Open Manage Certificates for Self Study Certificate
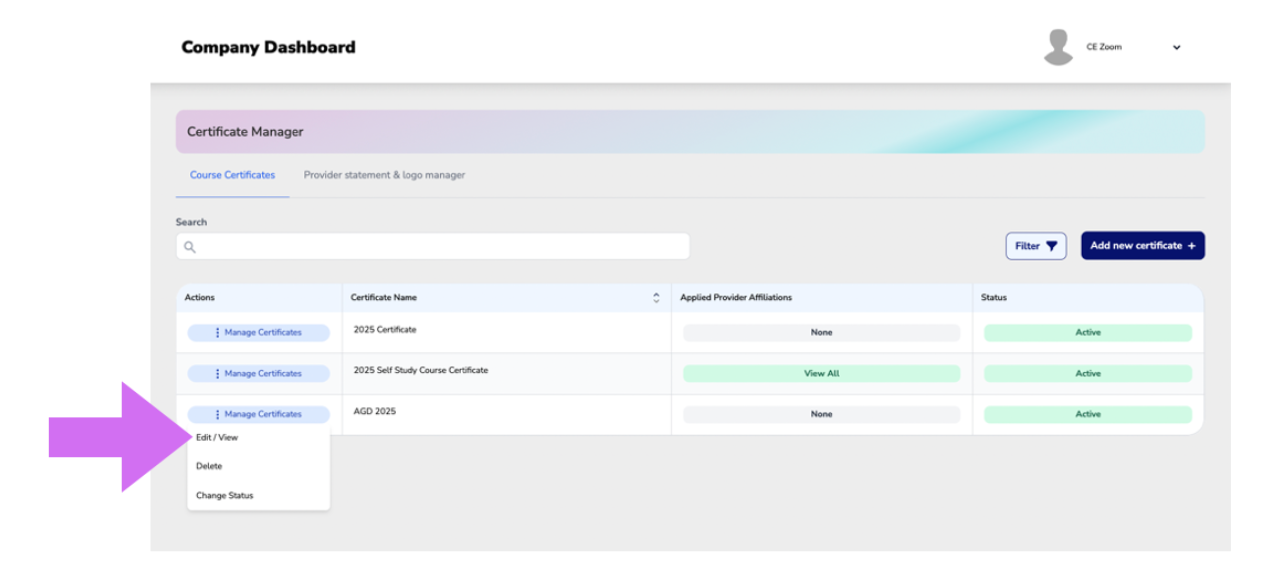 (x=259, y=373)
